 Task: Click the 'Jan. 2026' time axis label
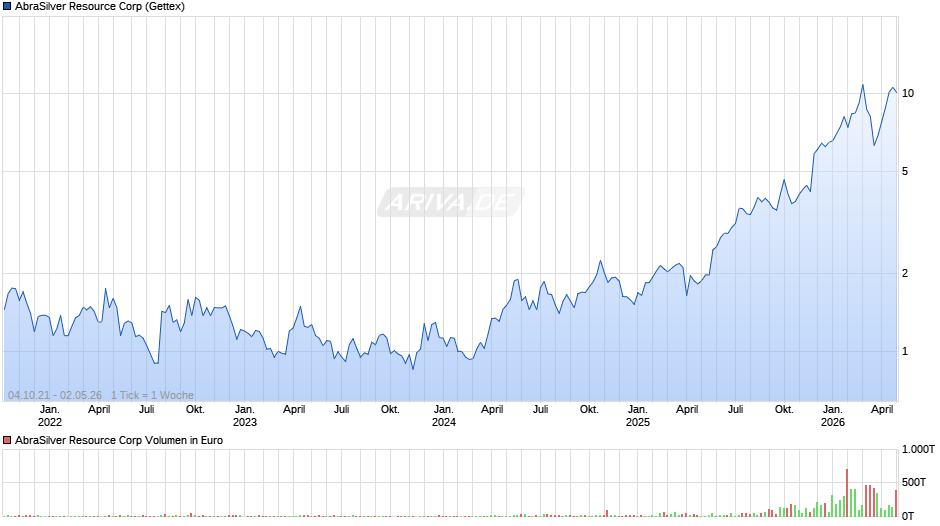[x=833, y=416]
